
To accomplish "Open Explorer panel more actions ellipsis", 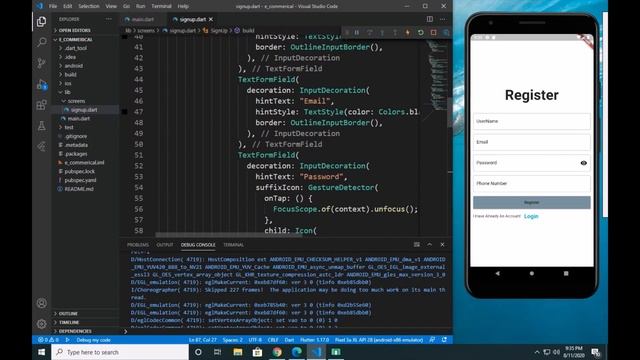I will (109, 19).
